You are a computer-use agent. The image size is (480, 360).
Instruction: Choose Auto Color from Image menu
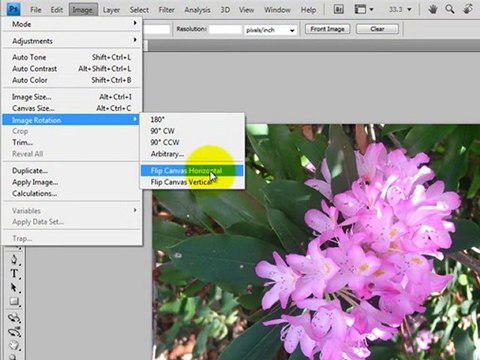72,80
